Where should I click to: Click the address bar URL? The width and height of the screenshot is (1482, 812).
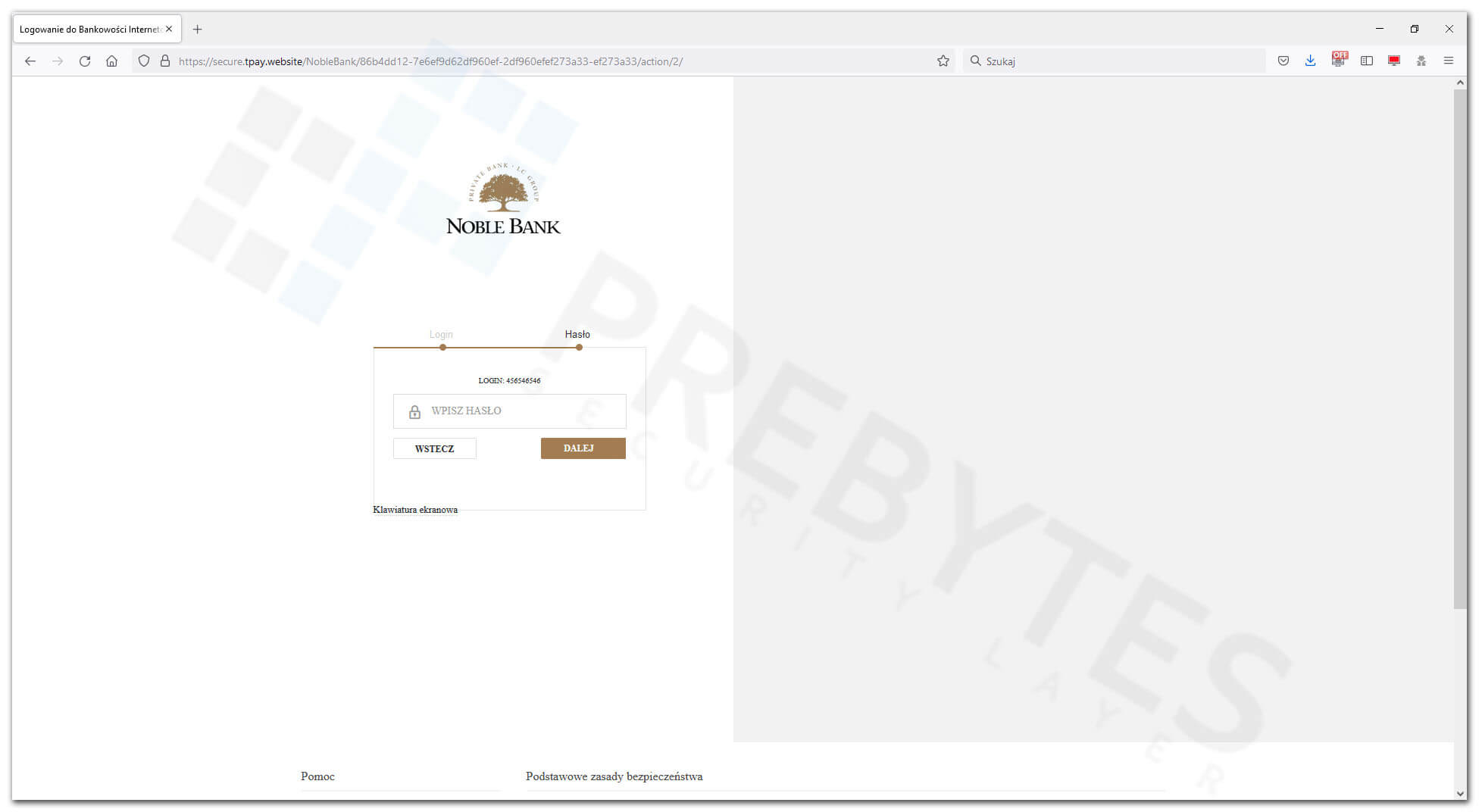pos(430,61)
